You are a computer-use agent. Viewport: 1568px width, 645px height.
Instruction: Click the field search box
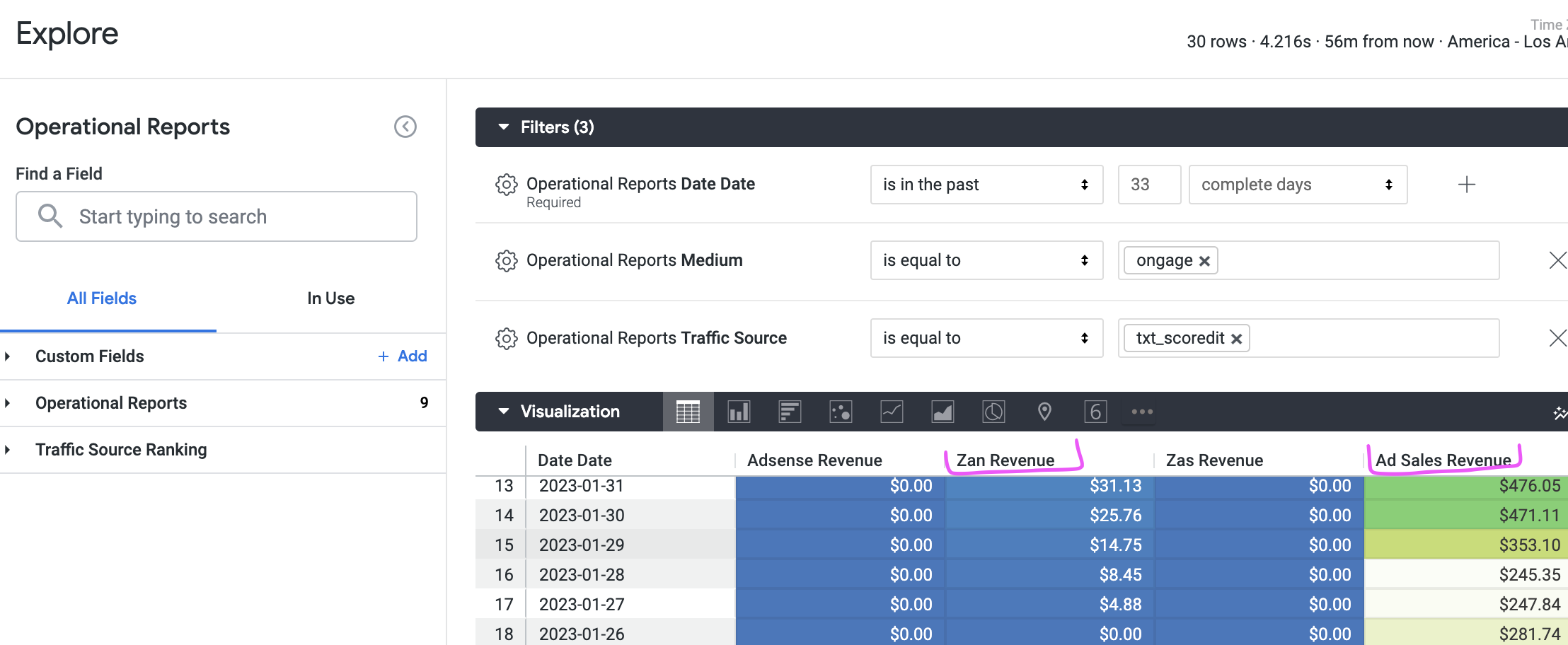pos(216,216)
